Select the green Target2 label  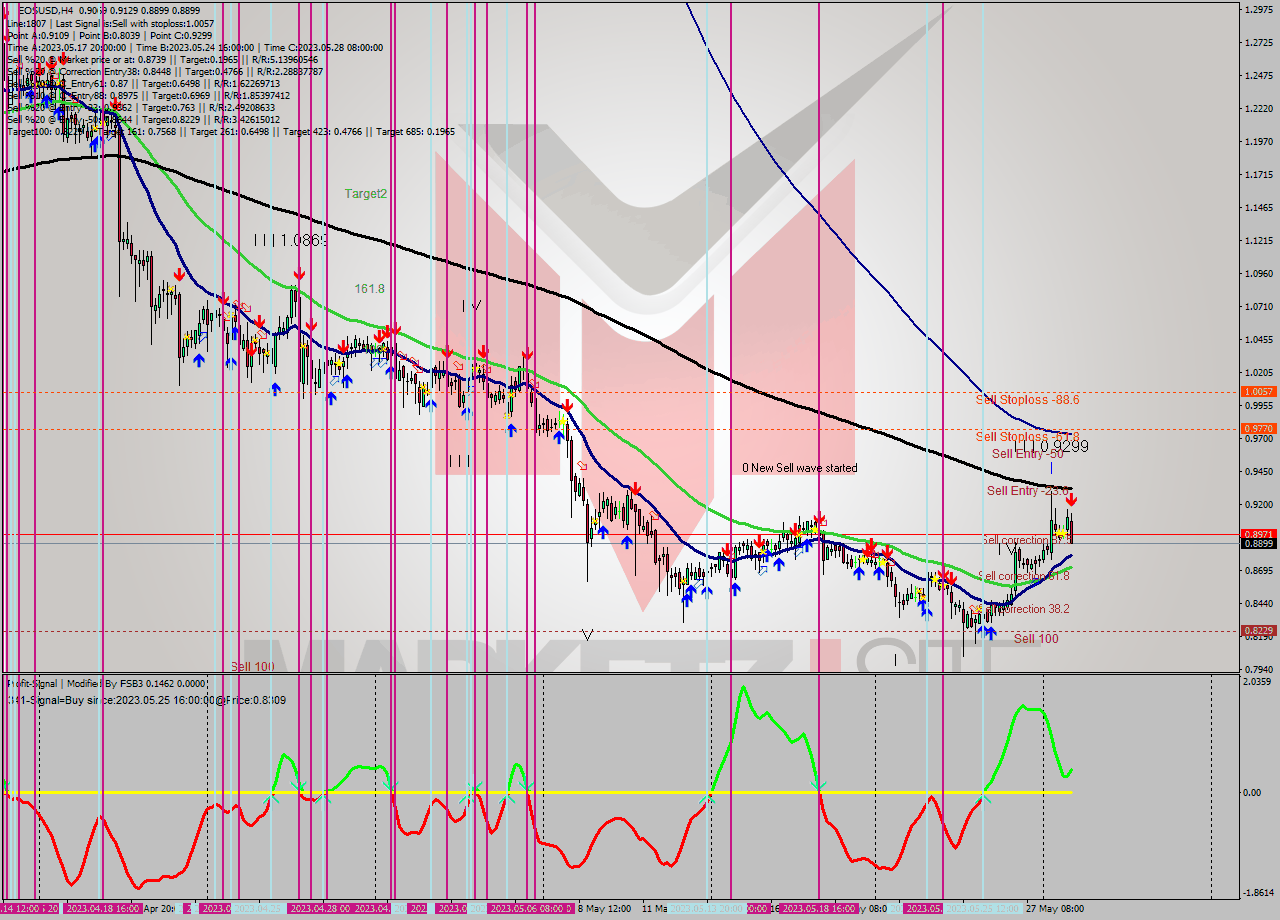point(366,194)
